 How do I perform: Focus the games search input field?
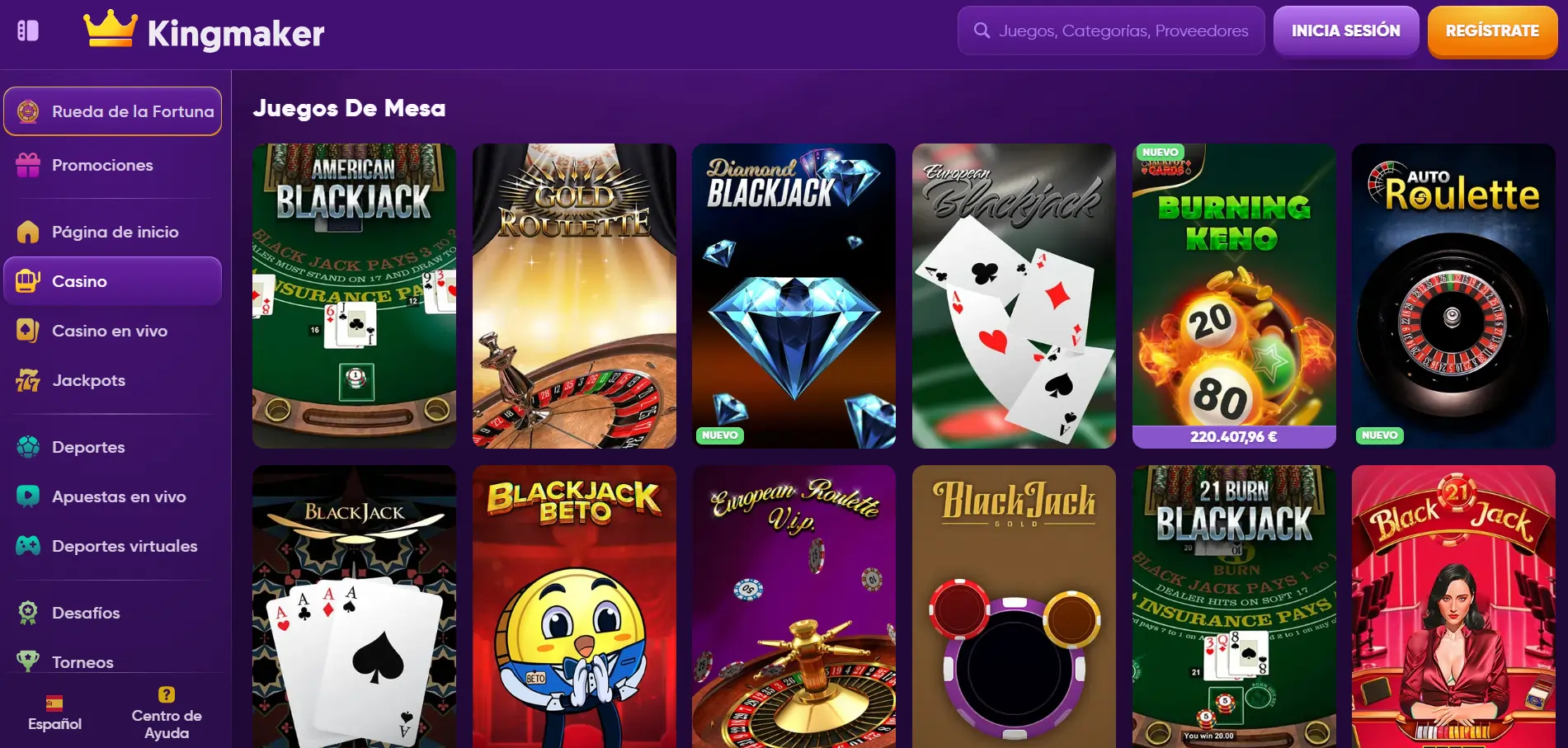point(1123,31)
